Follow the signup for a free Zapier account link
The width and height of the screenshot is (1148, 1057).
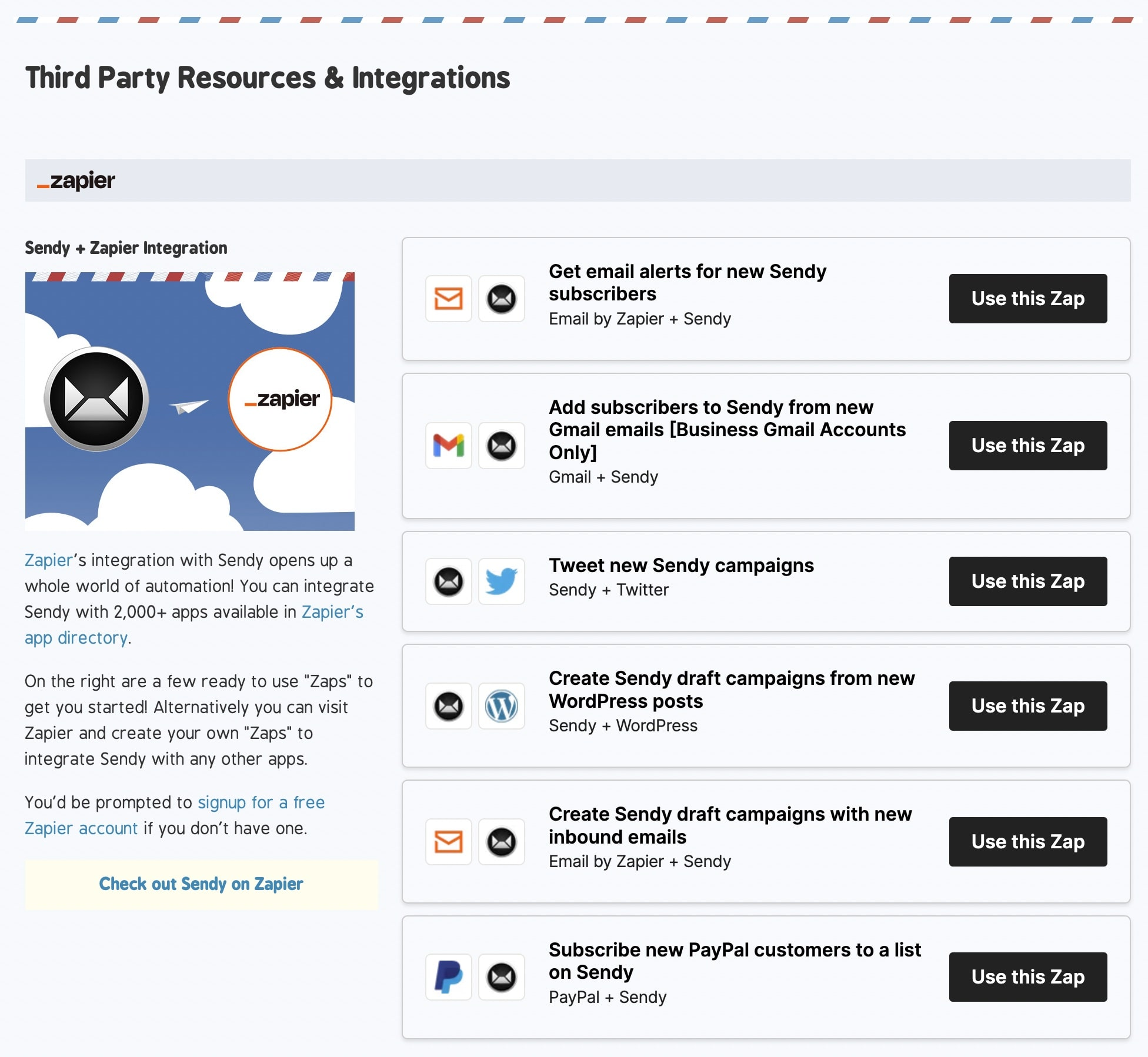coord(261,803)
